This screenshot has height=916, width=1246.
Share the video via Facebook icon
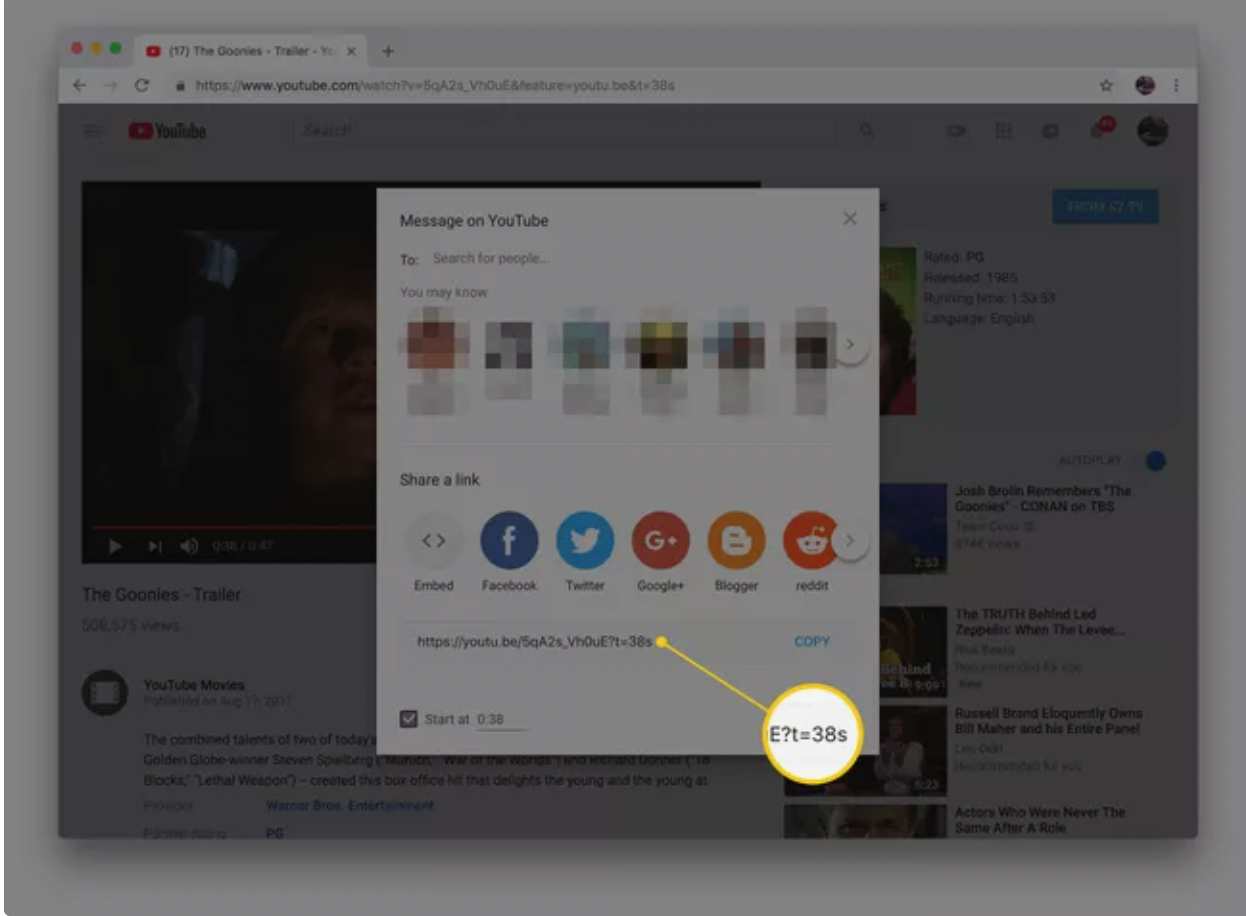click(x=509, y=541)
